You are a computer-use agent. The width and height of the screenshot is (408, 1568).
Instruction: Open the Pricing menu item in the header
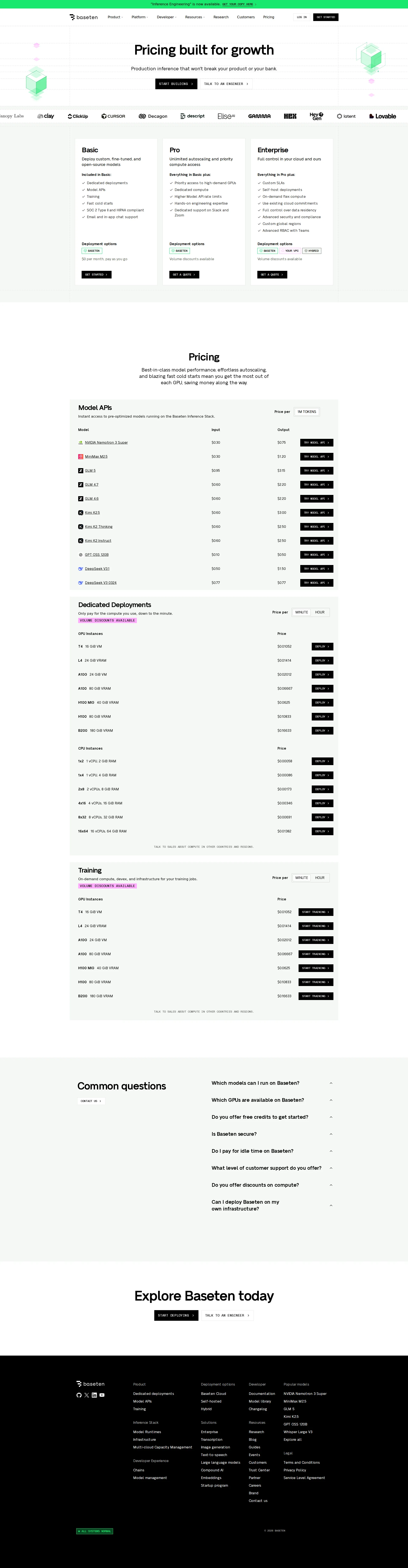pos(269,17)
